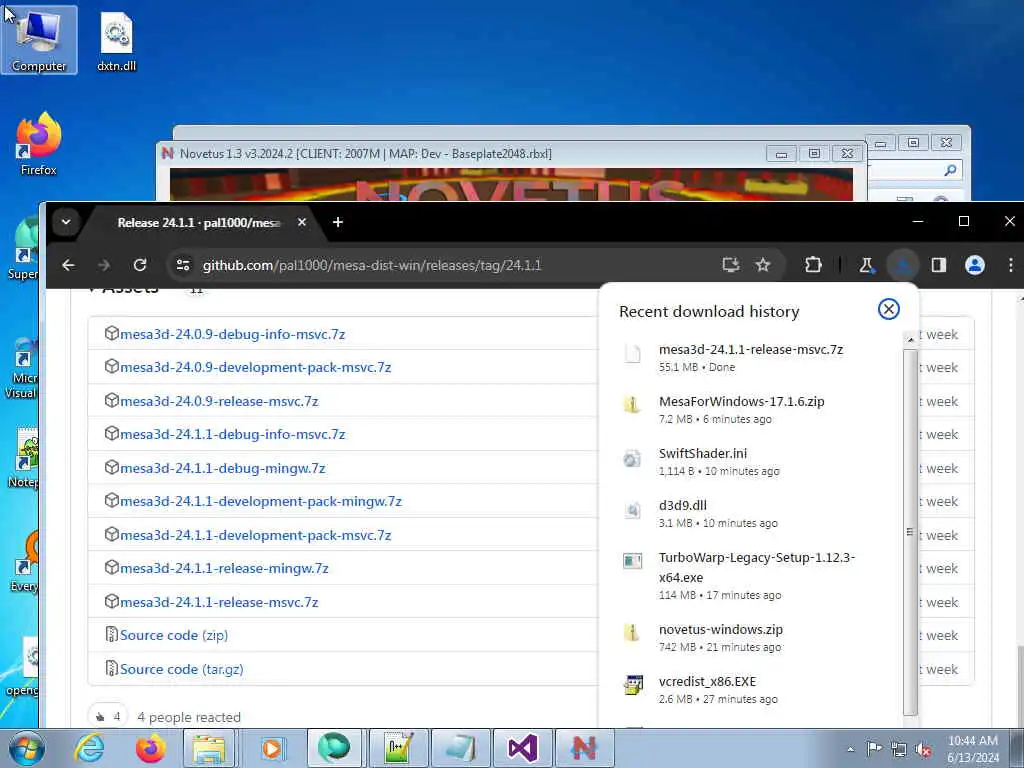
Task: Reload the GitHub release page
Action: (x=140, y=265)
